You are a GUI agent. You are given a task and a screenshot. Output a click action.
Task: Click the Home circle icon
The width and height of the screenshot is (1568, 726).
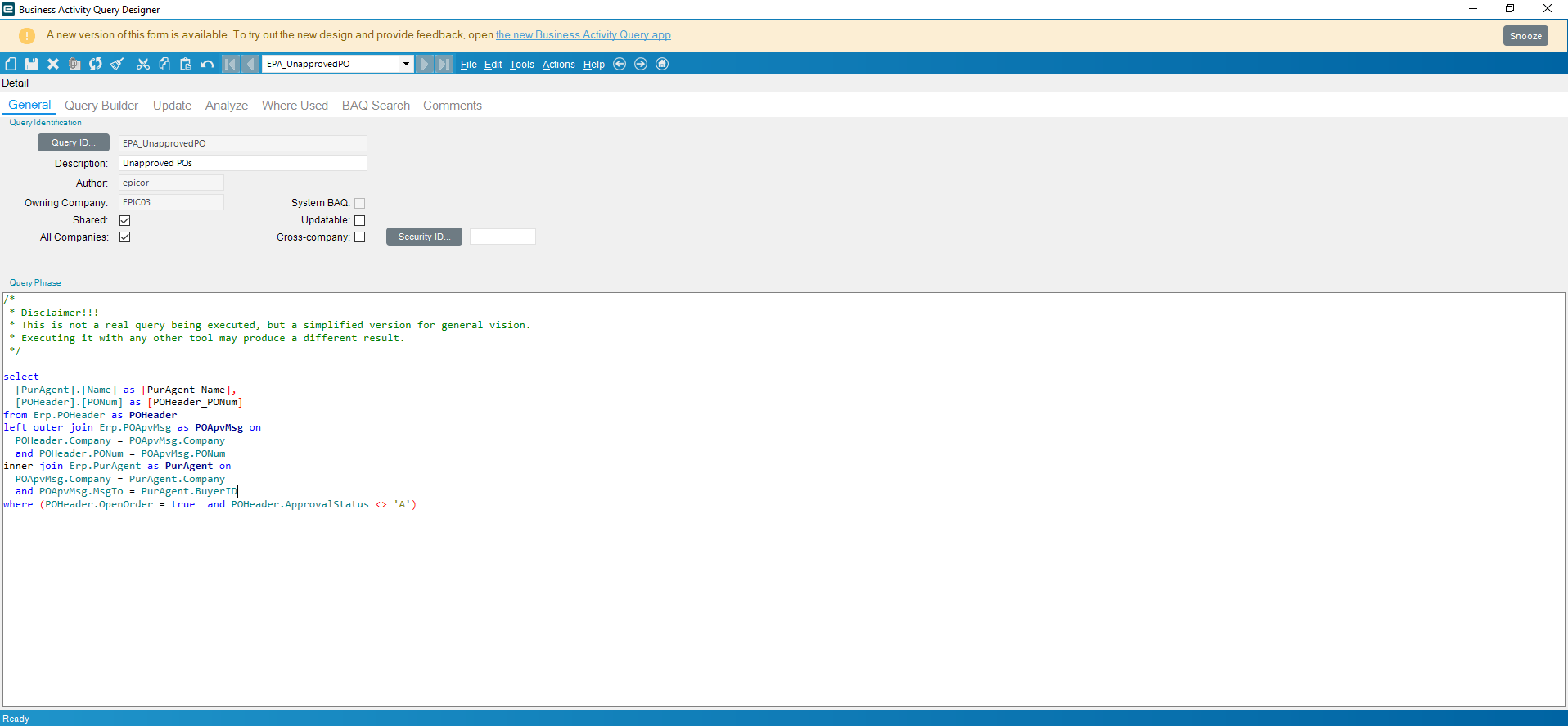tap(662, 64)
